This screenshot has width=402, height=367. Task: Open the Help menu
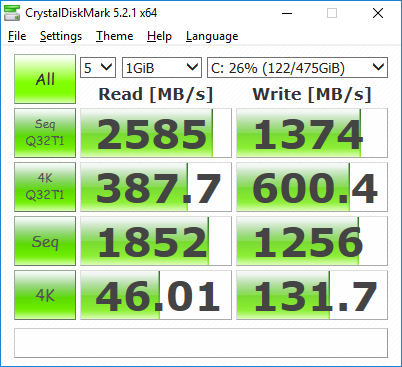pyautogui.click(x=159, y=36)
